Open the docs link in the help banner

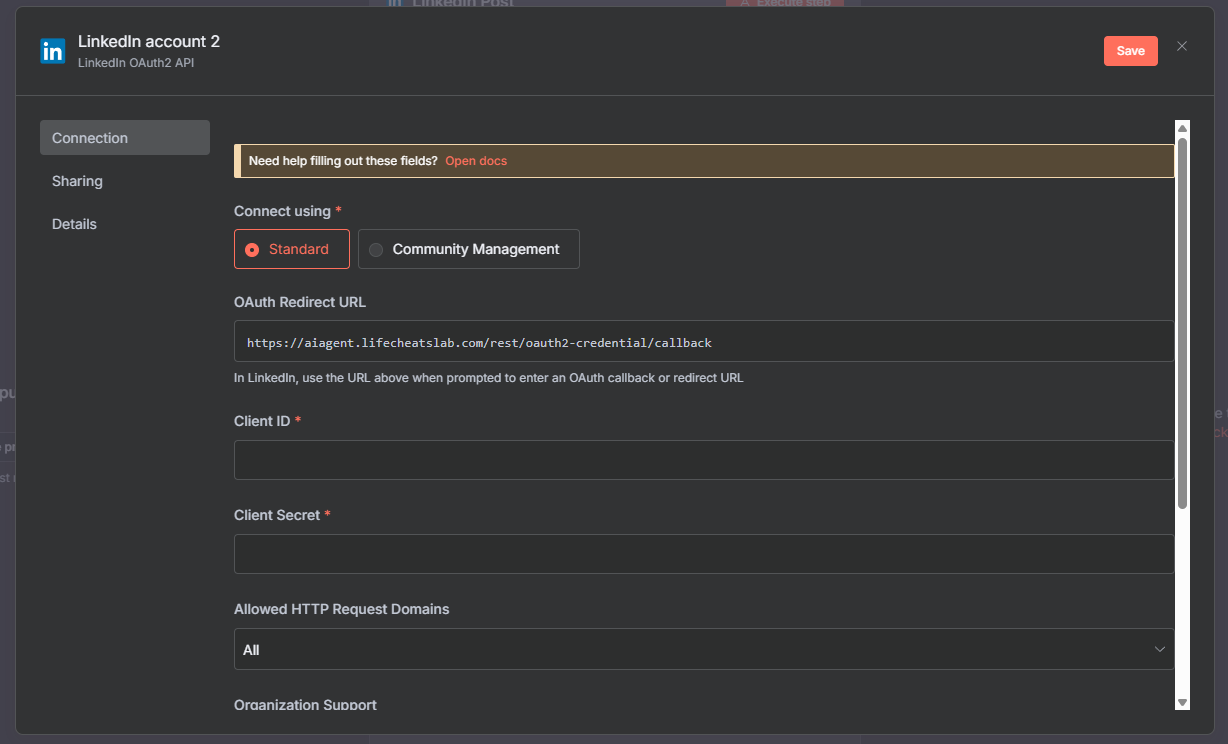[x=476, y=161]
